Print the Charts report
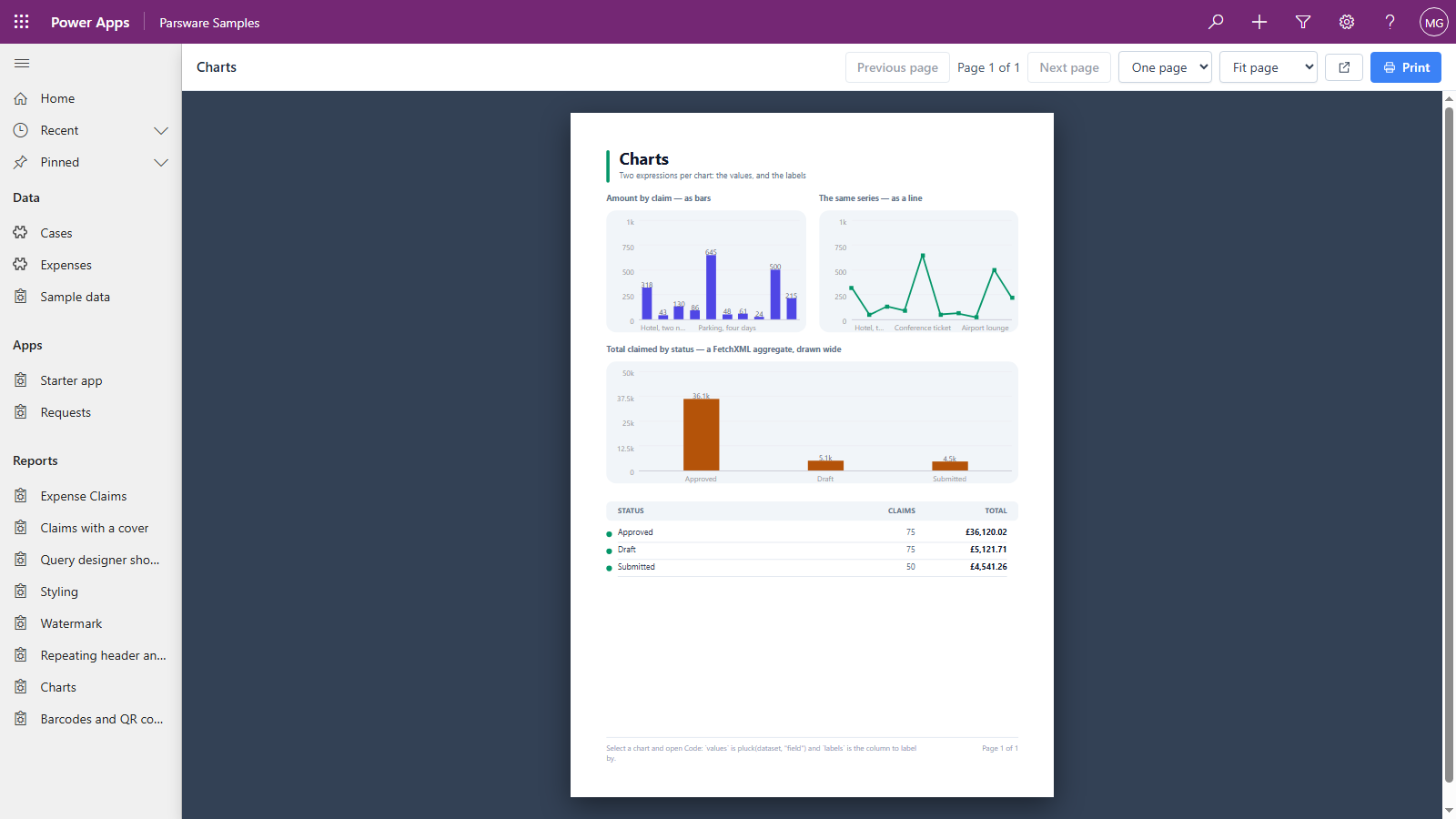Image resolution: width=1456 pixels, height=819 pixels. pos(1406,67)
